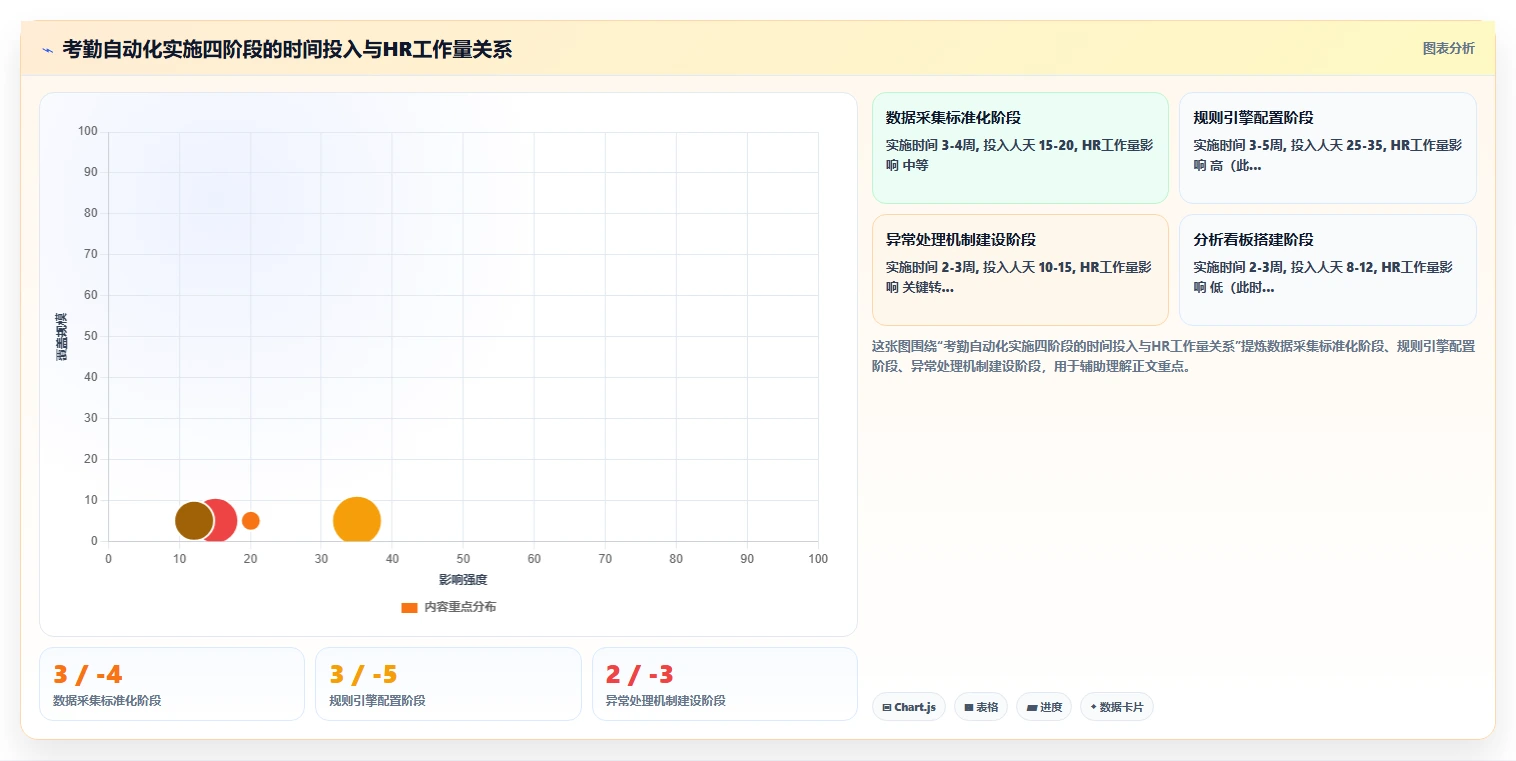
Task: Open the 异常处理机制建设阶段 info card
Action: tap(1020, 270)
